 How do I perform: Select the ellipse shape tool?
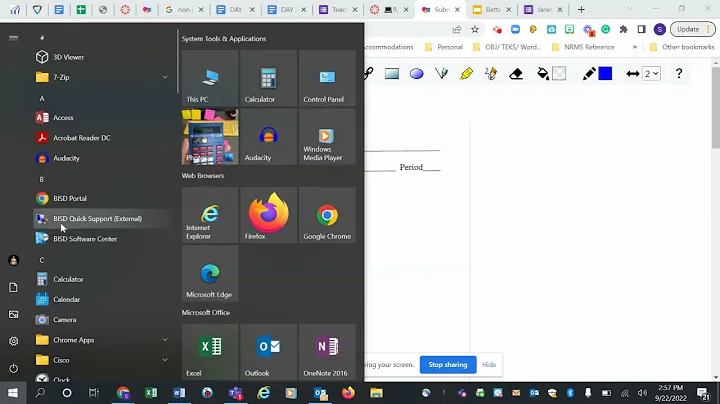click(x=416, y=73)
